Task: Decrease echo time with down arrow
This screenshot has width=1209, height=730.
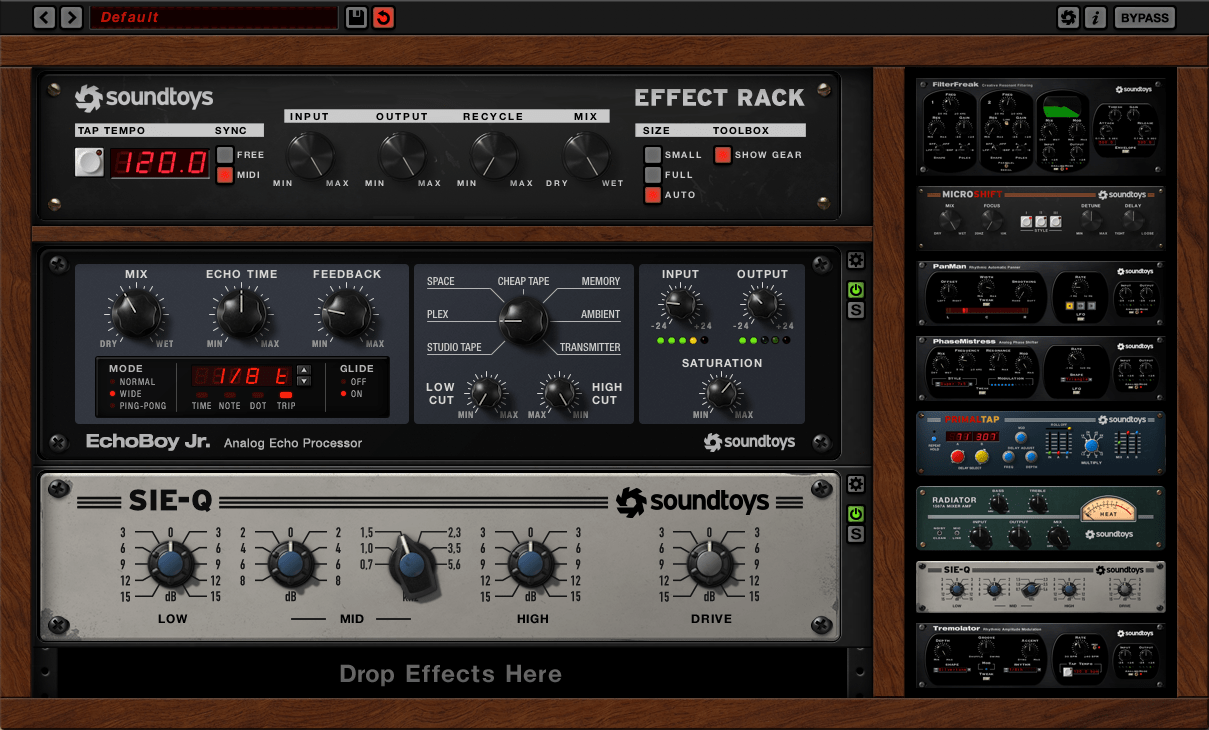Action: tap(304, 382)
